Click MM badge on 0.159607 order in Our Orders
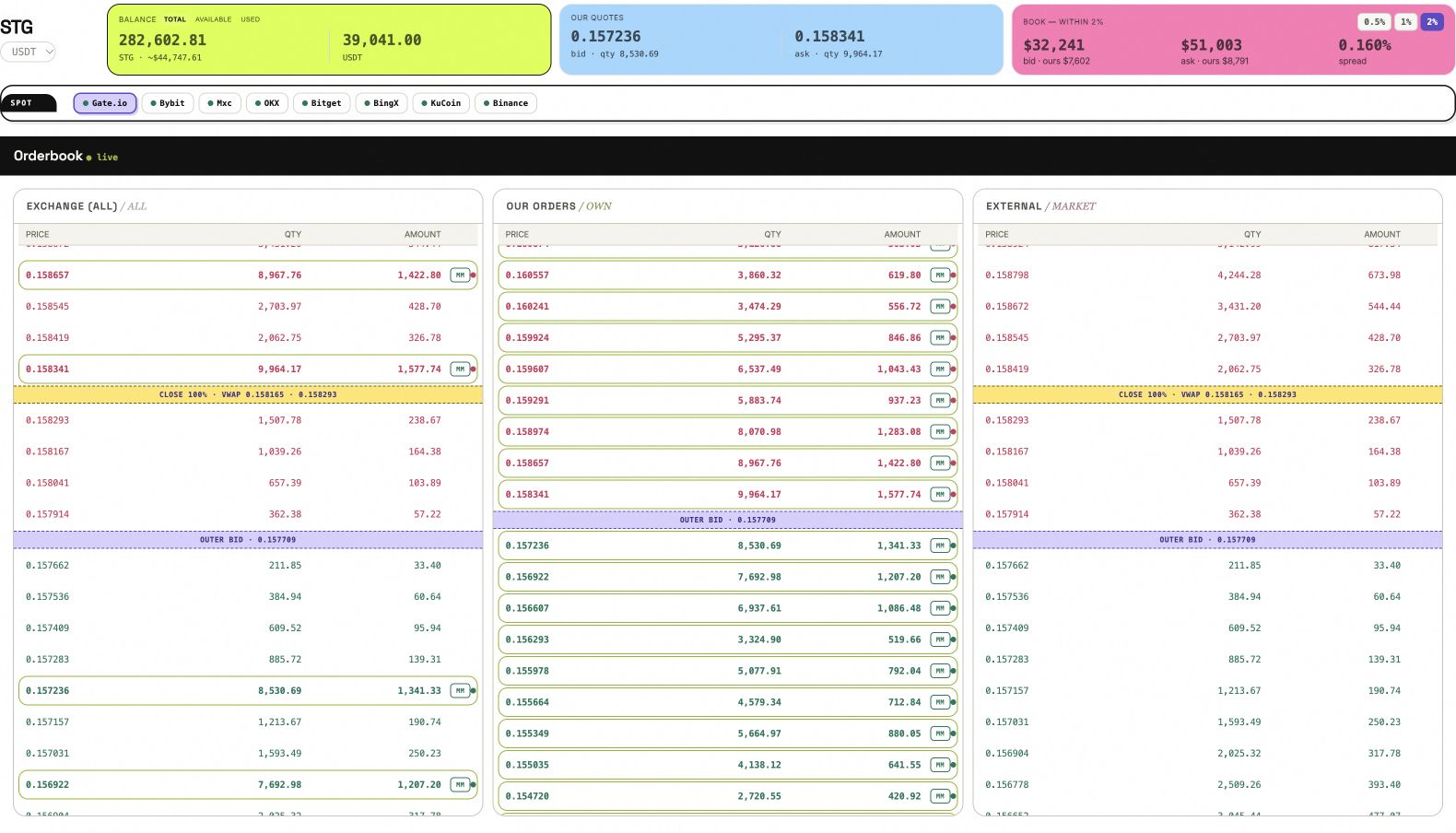The width and height of the screenshot is (1456, 833). coord(940,369)
